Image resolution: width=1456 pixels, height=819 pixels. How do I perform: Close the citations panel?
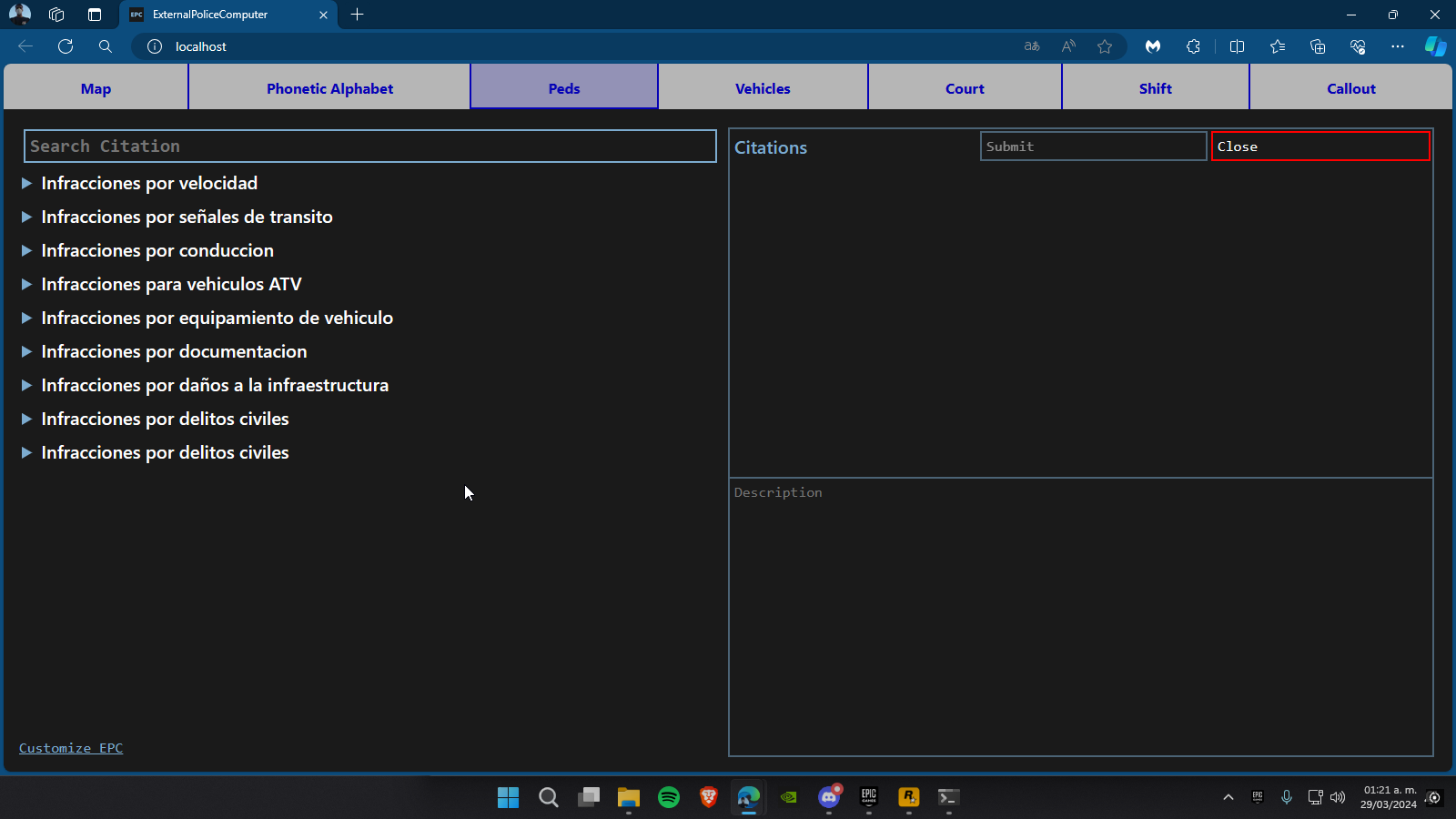(x=1319, y=147)
